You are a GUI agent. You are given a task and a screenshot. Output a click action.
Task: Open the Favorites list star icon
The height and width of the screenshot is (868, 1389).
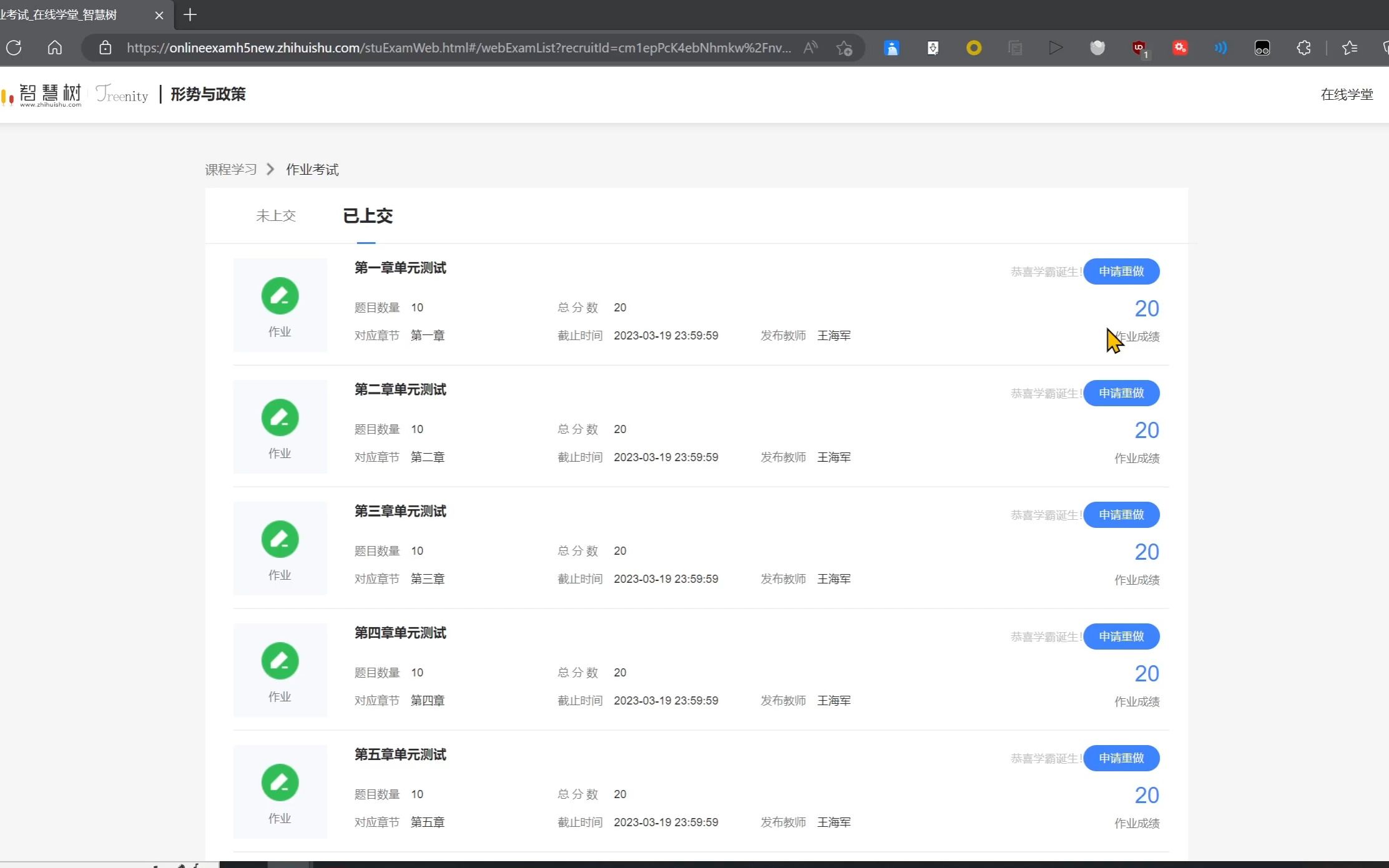1349,47
